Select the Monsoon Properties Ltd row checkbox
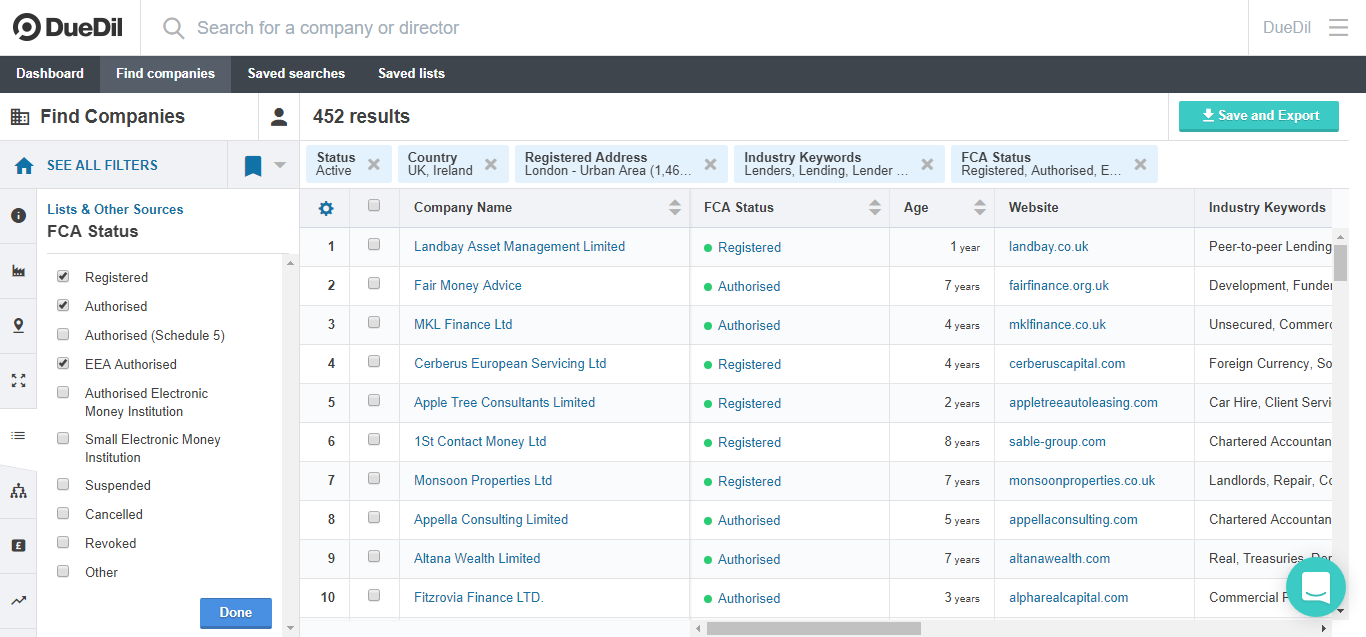This screenshot has height=637, width=1366. click(x=374, y=478)
